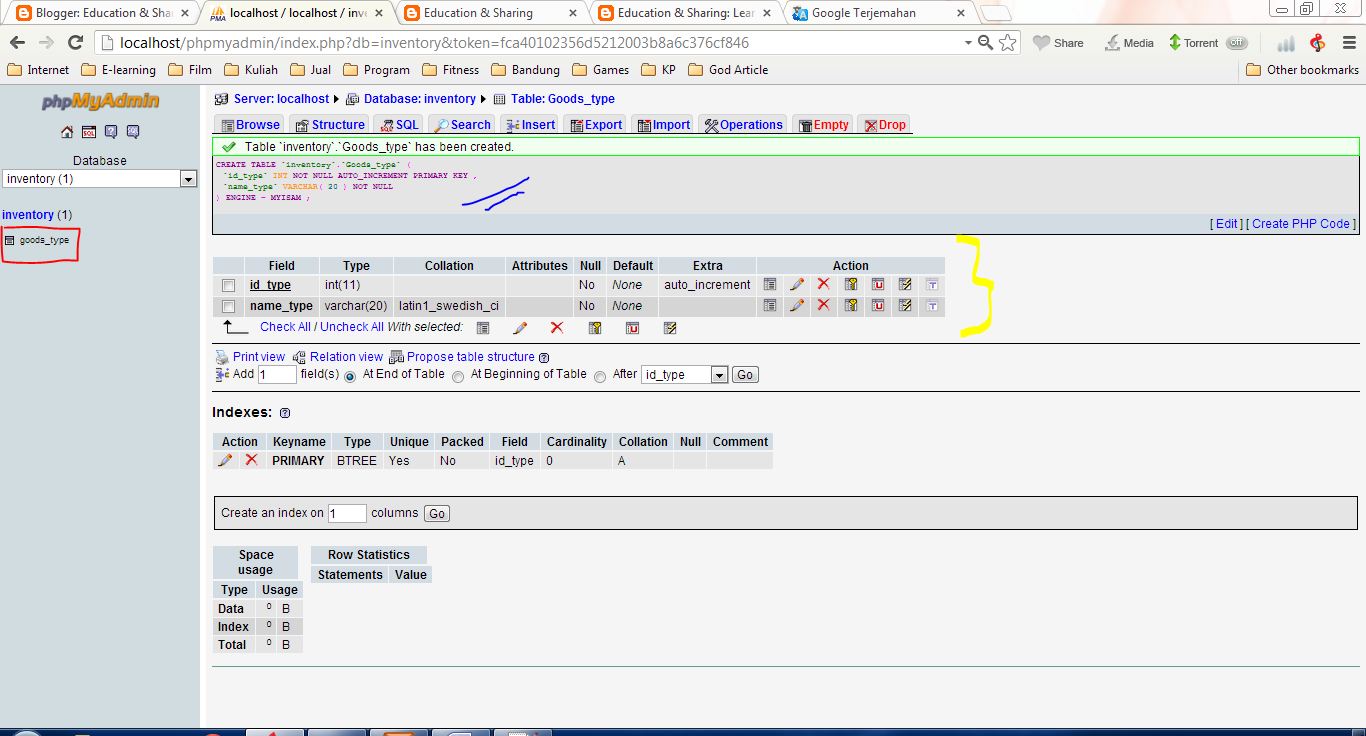This screenshot has width=1366, height=736.
Task: Edit the PRIMARY index under Indexes
Action: [x=225, y=460]
